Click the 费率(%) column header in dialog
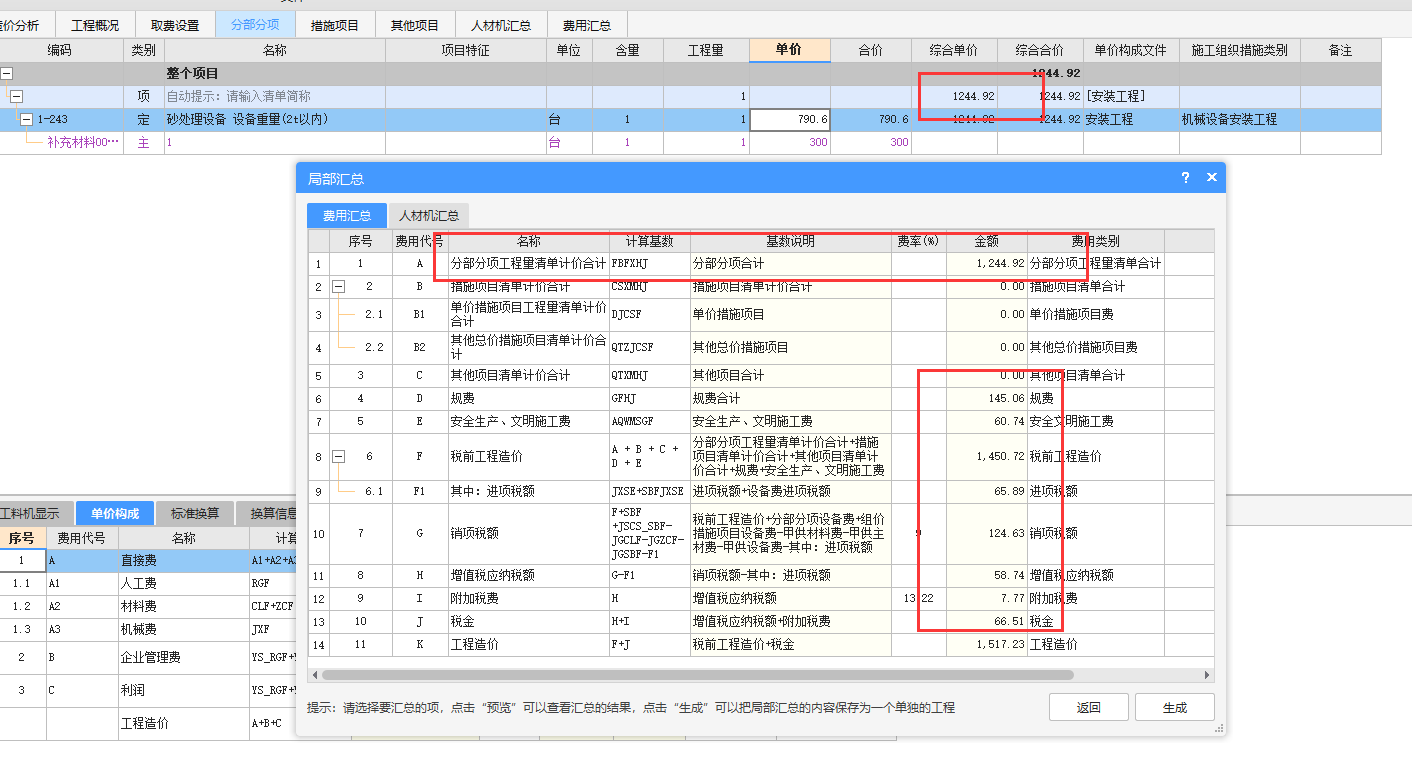This screenshot has width=1412, height=759. pyautogui.click(x=918, y=241)
